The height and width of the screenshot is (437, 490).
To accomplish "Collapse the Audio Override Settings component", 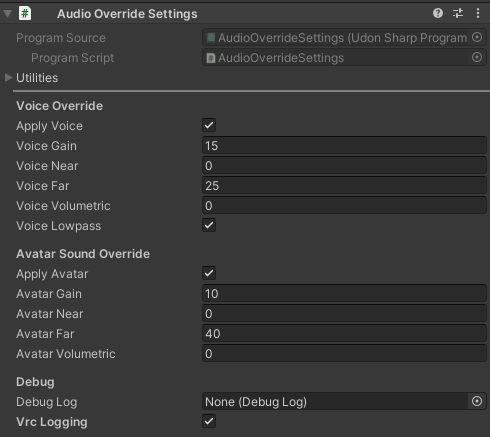I will [x=8, y=14].
